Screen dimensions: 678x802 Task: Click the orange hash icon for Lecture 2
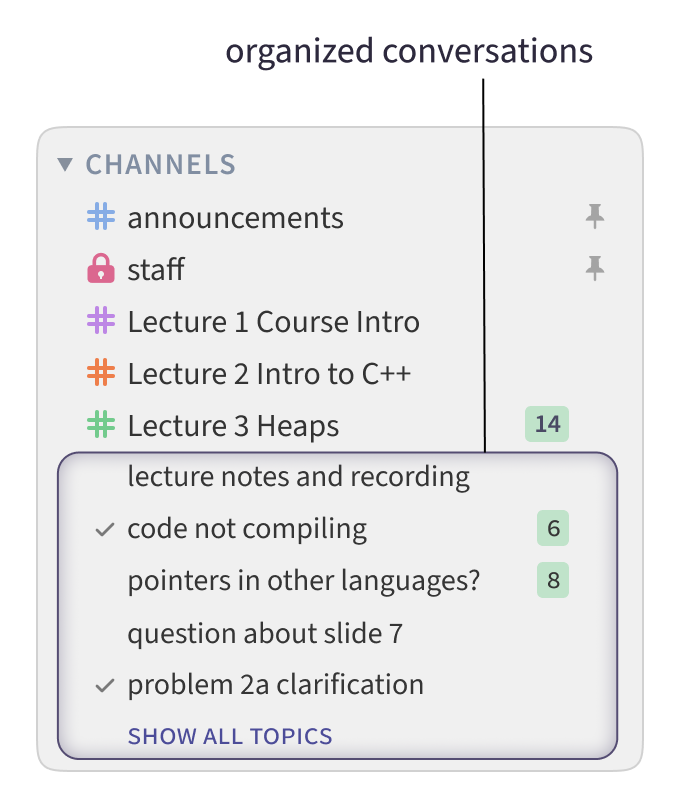pyautogui.click(x=101, y=373)
